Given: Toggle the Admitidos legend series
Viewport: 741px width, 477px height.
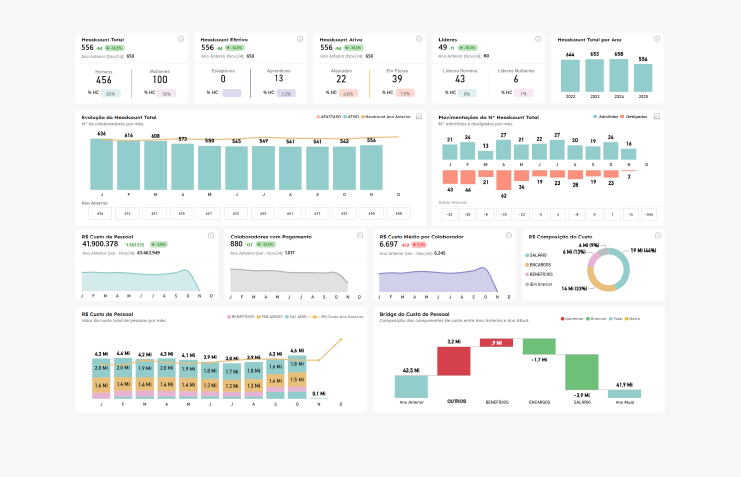Looking at the screenshot, I should point(606,117).
